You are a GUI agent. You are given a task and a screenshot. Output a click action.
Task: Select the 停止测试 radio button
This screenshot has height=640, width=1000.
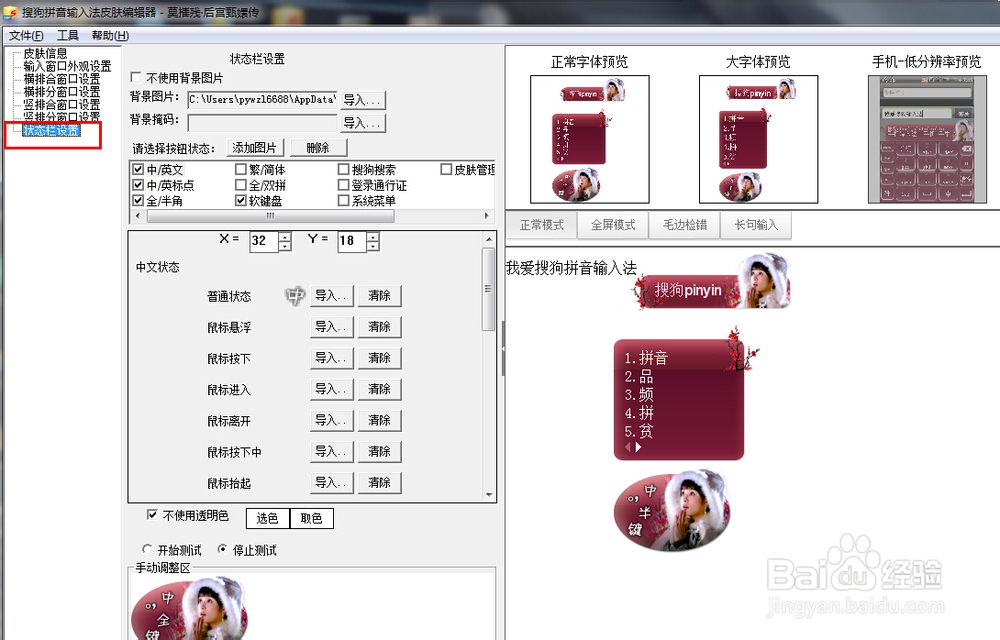pyautogui.click(x=222, y=549)
